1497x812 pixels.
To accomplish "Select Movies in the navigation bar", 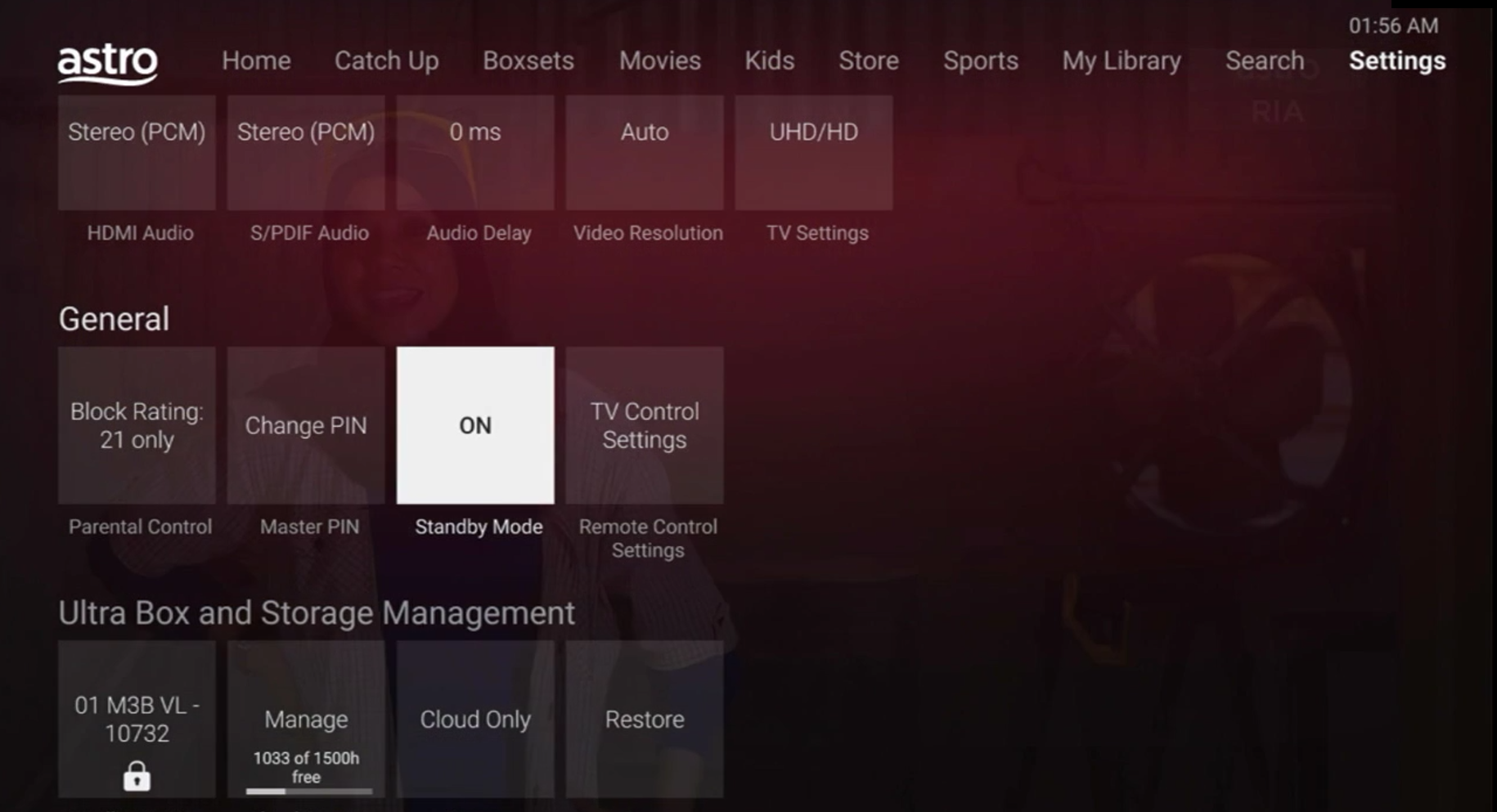I will tap(659, 61).
